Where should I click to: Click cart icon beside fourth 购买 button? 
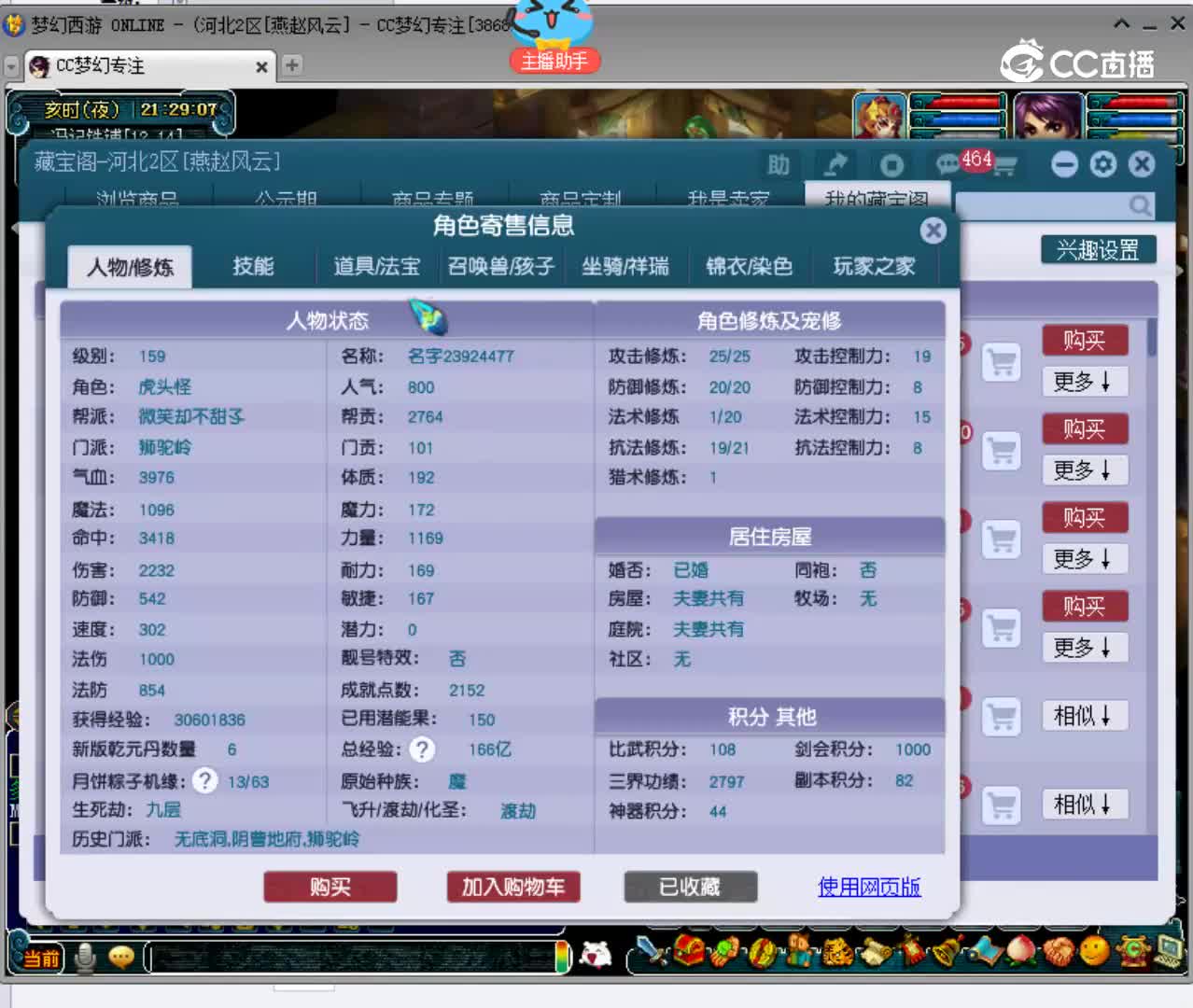click(x=1001, y=628)
